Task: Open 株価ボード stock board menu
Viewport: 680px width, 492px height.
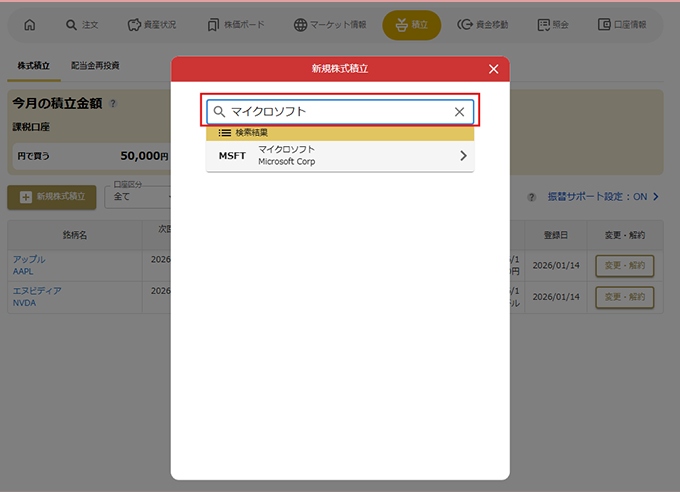Action: [236, 25]
